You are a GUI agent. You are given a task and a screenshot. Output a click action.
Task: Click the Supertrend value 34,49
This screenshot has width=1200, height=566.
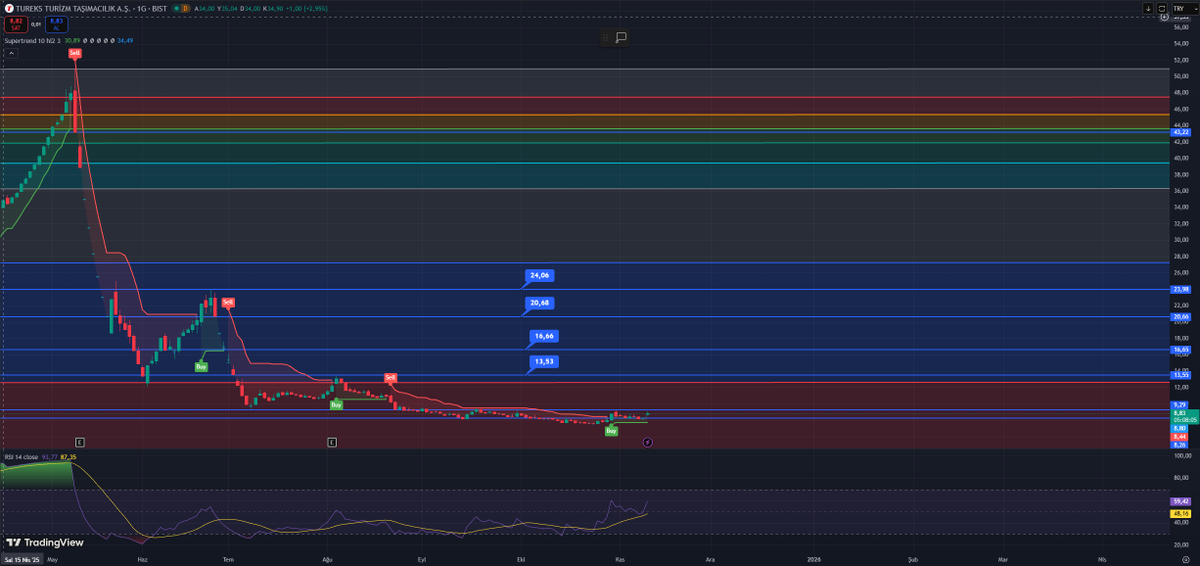(x=125, y=40)
